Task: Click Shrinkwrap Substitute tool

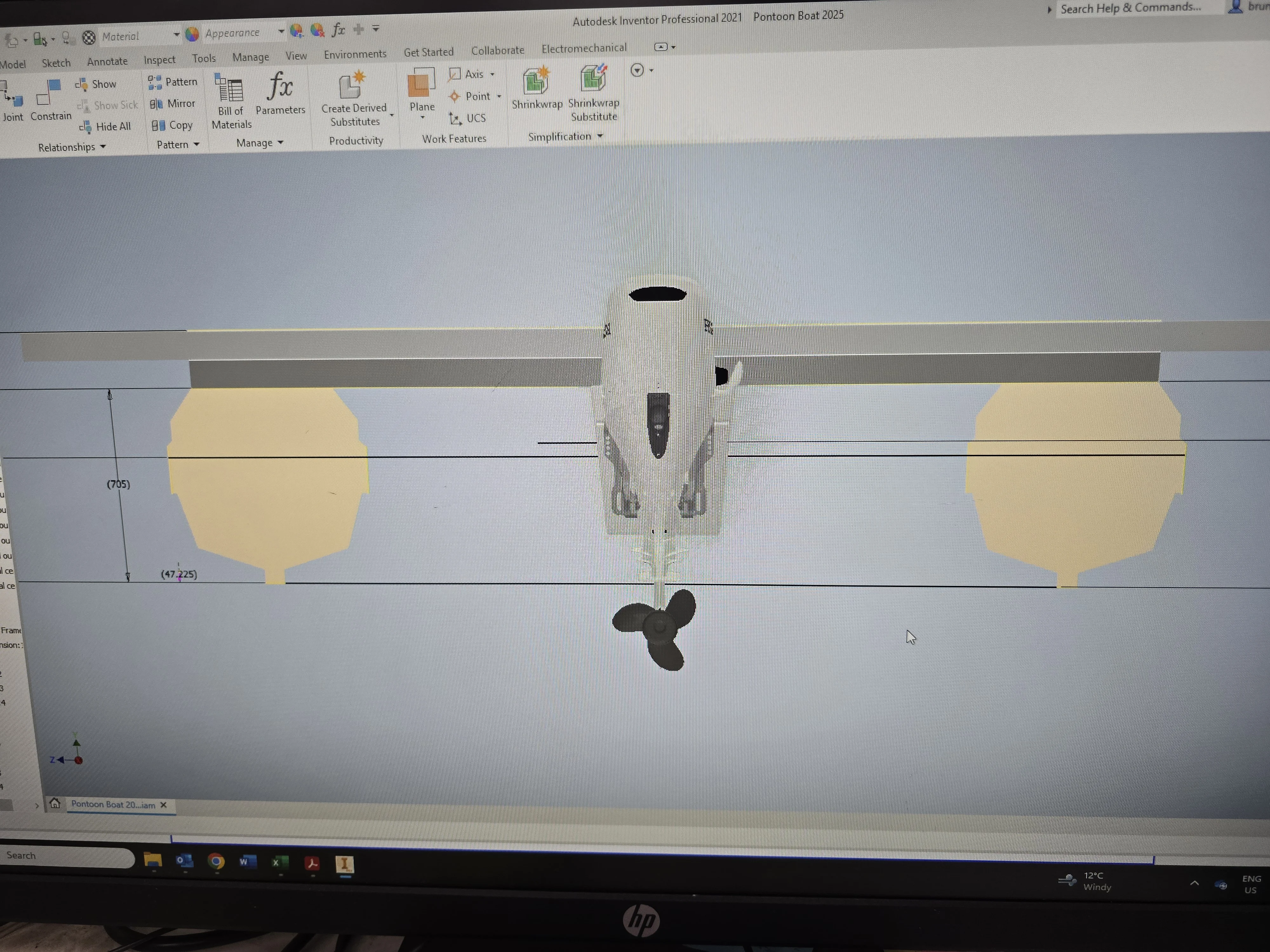Action: click(594, 93)
